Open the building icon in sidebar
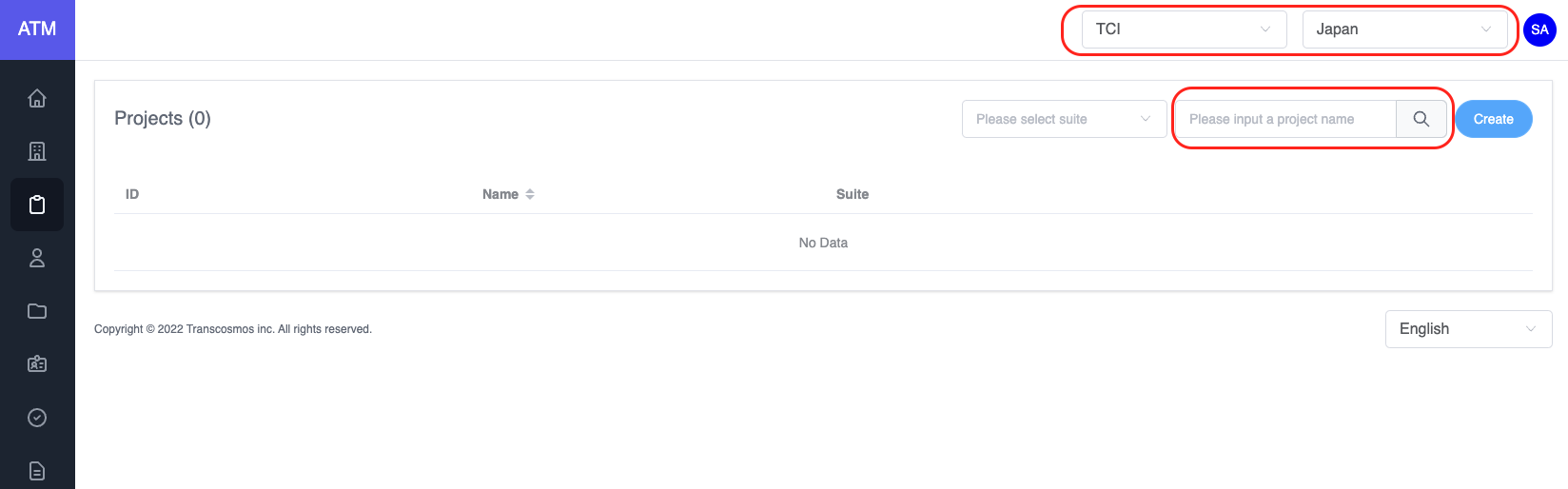This screenshot has height=489, width=1568. click(37, 151)
